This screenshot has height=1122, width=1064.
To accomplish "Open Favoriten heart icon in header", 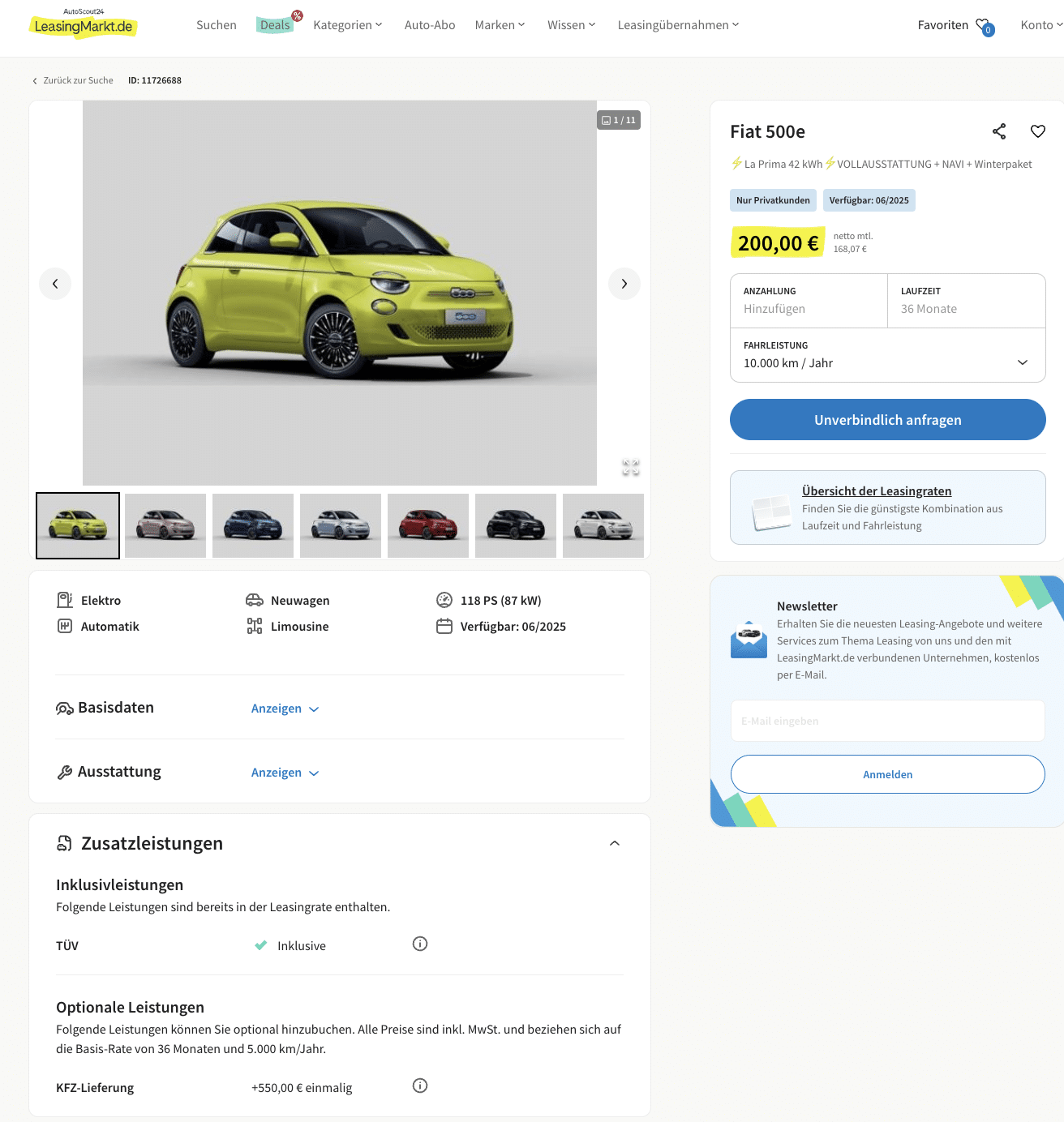I will (x=985, y=27).
